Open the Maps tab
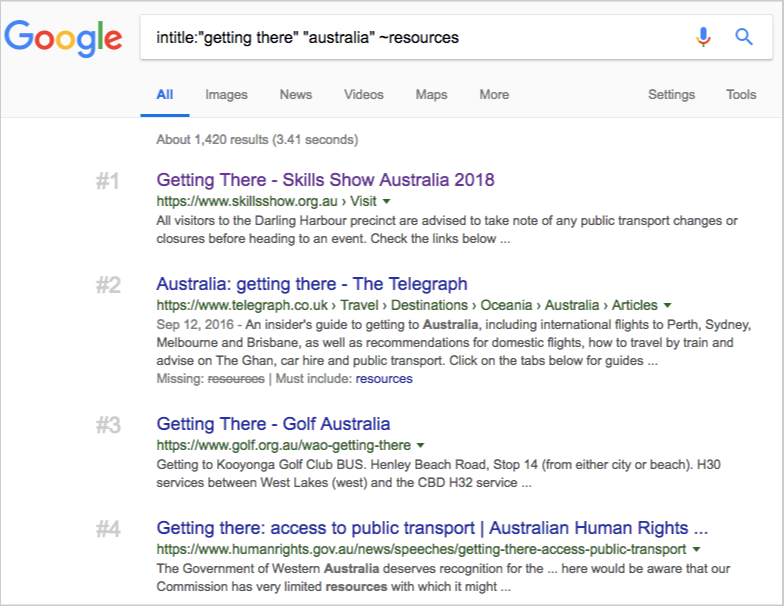 (431, 94)
